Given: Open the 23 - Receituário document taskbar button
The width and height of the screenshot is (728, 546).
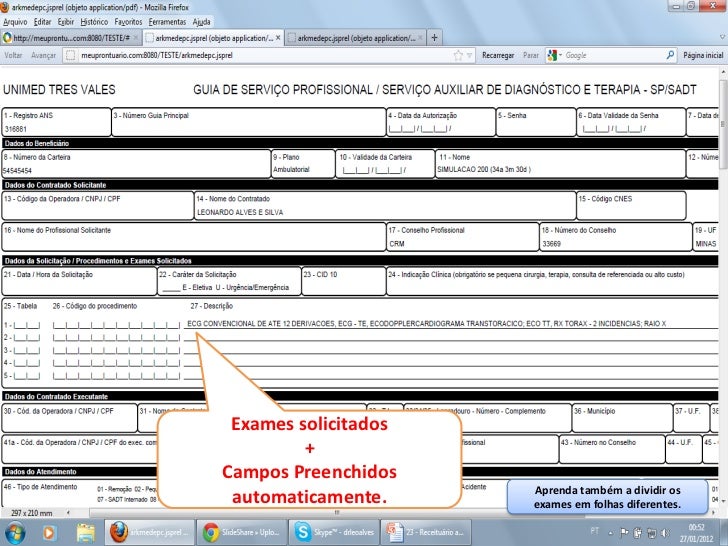Looking at the screenshot, I should click(x=425, y=533).
